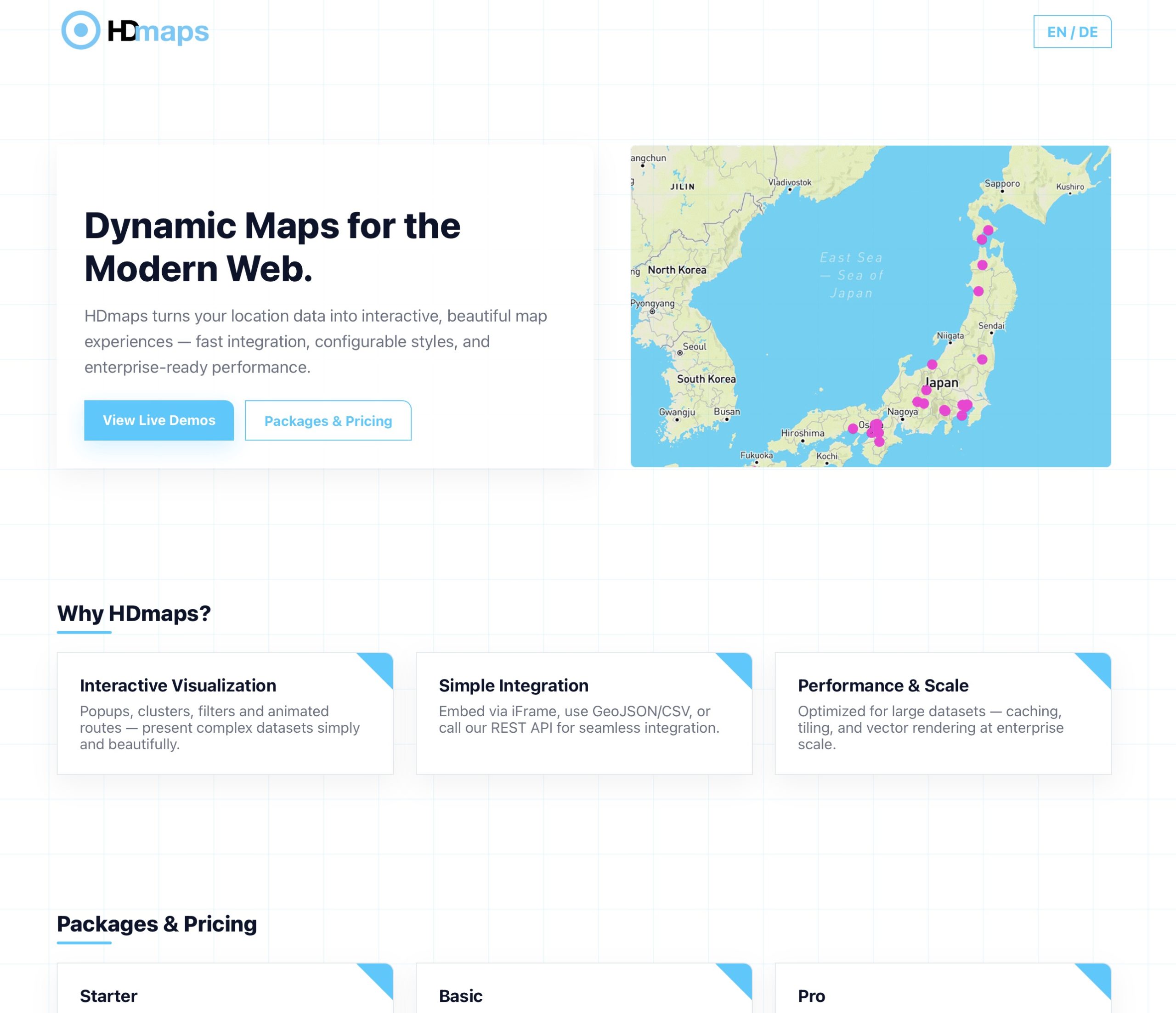Open the Performance & Scale feature card

[x=942, y=713]
